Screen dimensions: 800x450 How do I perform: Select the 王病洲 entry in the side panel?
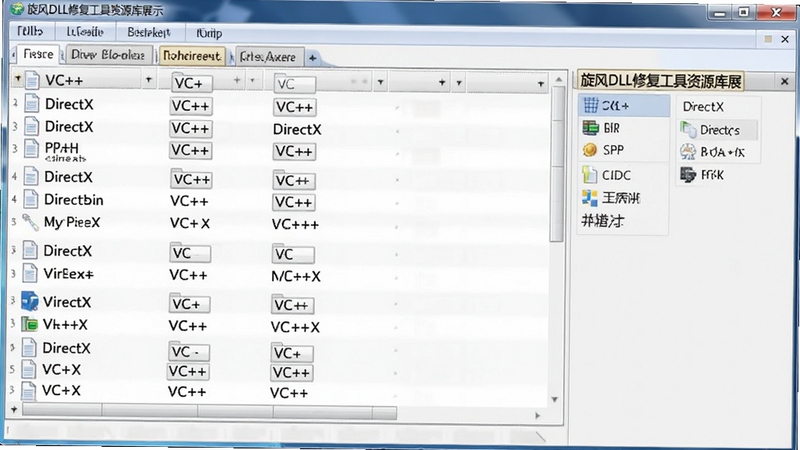coord(623,197)
